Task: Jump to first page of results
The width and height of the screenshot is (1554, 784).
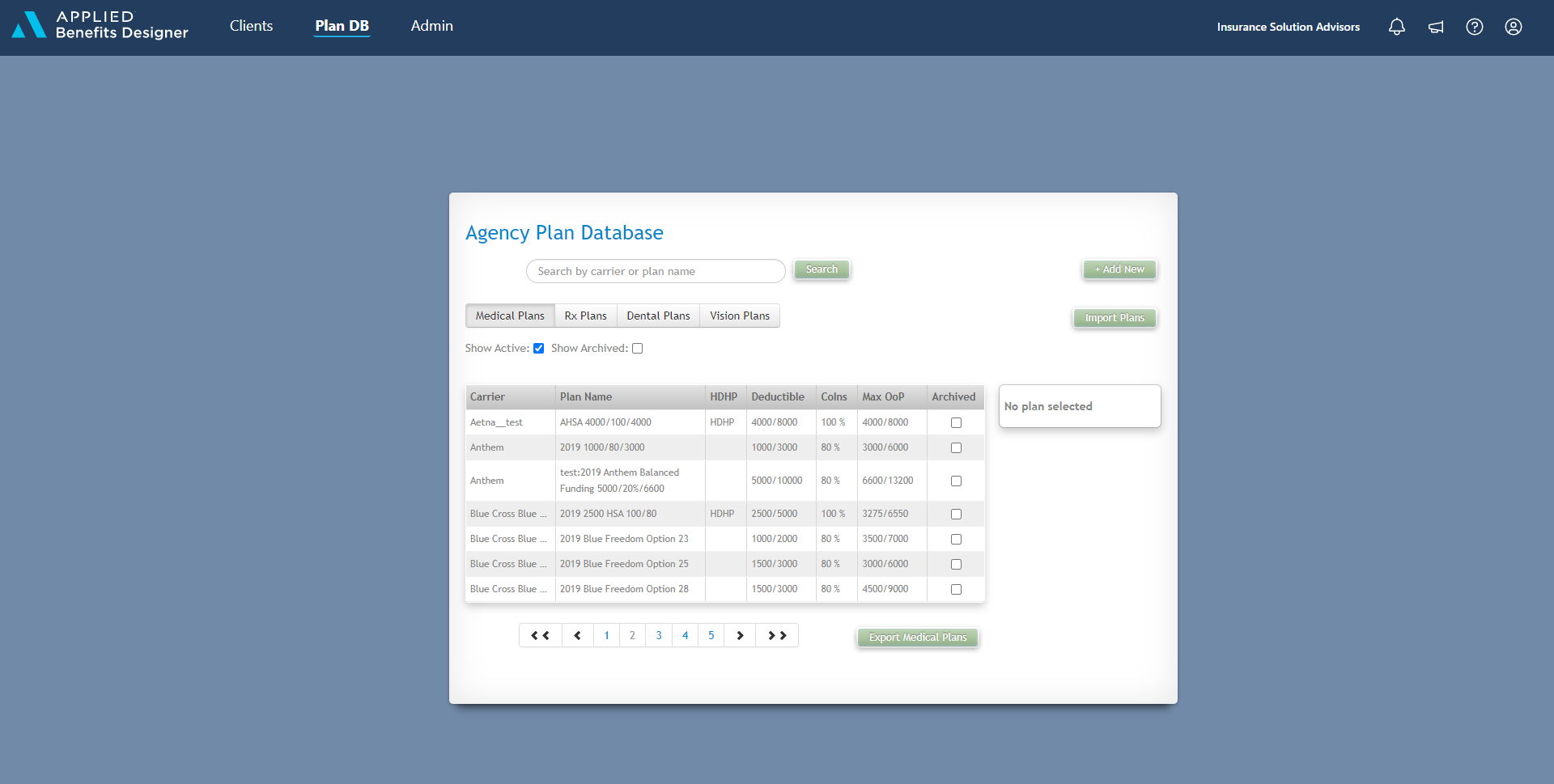Action: [540, 635]
